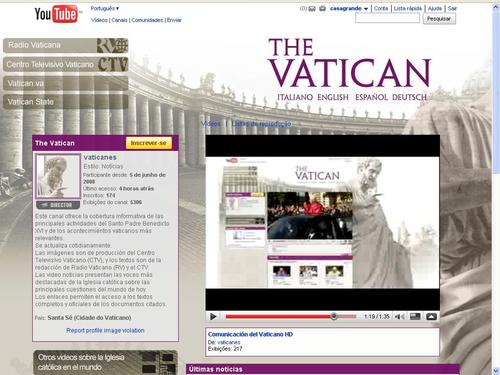Open the Vatican.va banner button
500x375 pixels.
click(66, 83)
